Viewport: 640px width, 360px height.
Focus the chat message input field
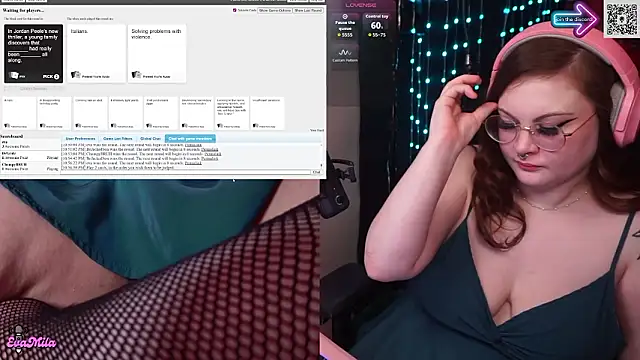[x=186, y=172]
